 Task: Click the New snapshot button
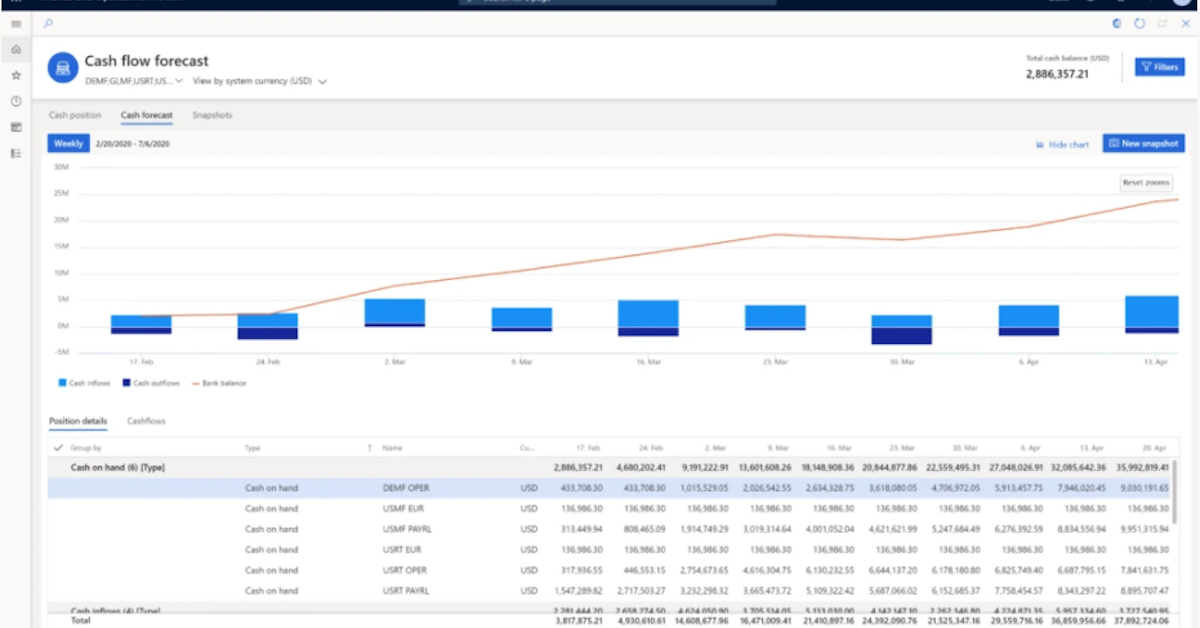pos(1143,144)
